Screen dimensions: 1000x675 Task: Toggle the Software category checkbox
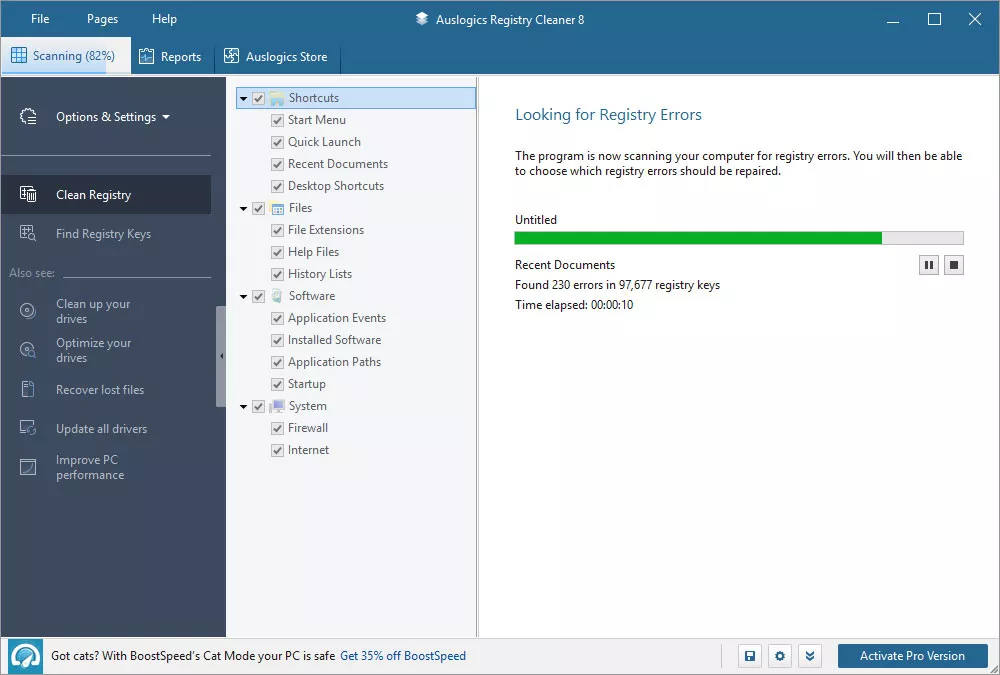point(258,296)
